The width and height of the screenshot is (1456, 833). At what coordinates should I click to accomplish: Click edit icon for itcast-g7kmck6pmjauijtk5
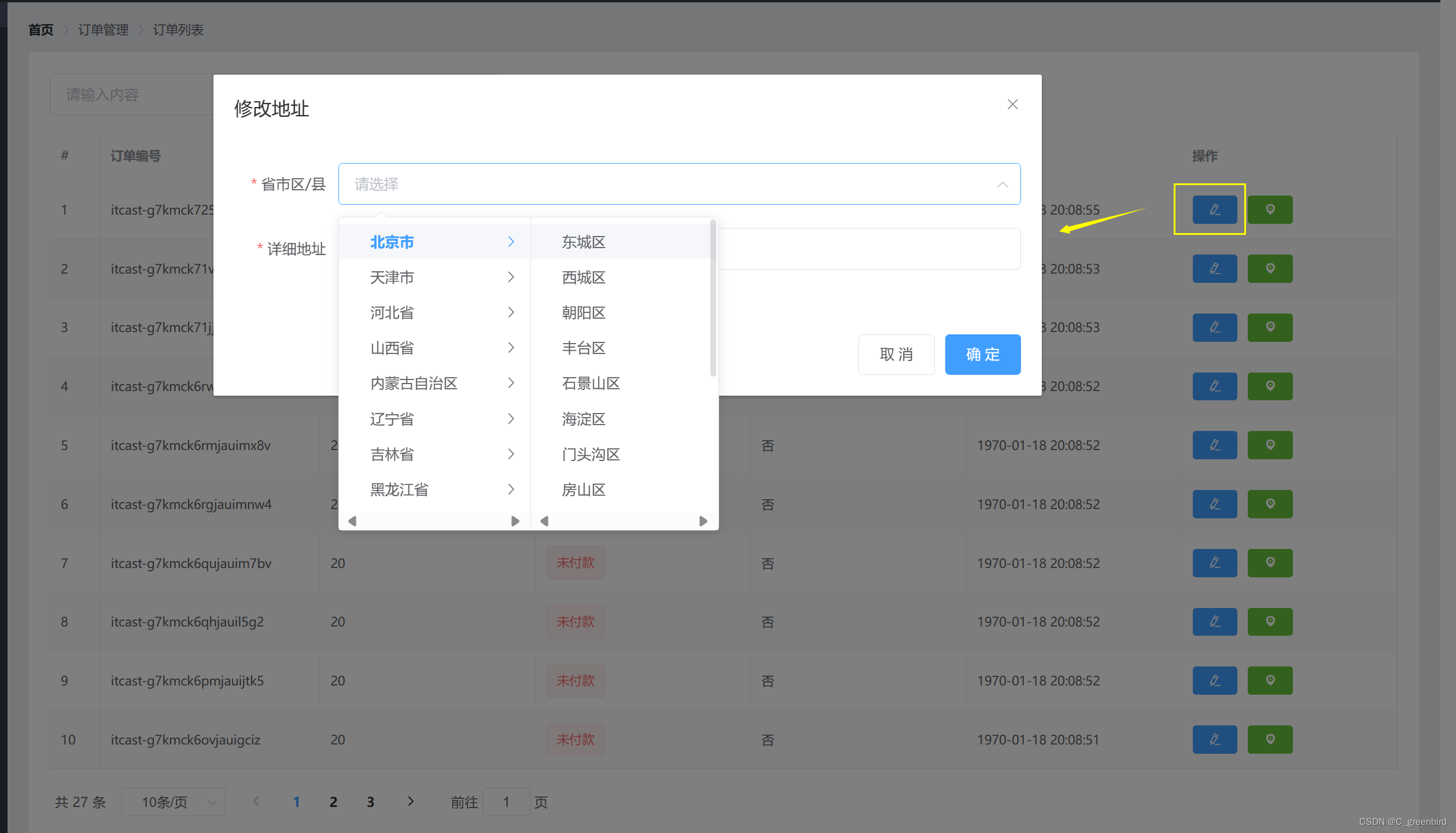point(1214,681)
